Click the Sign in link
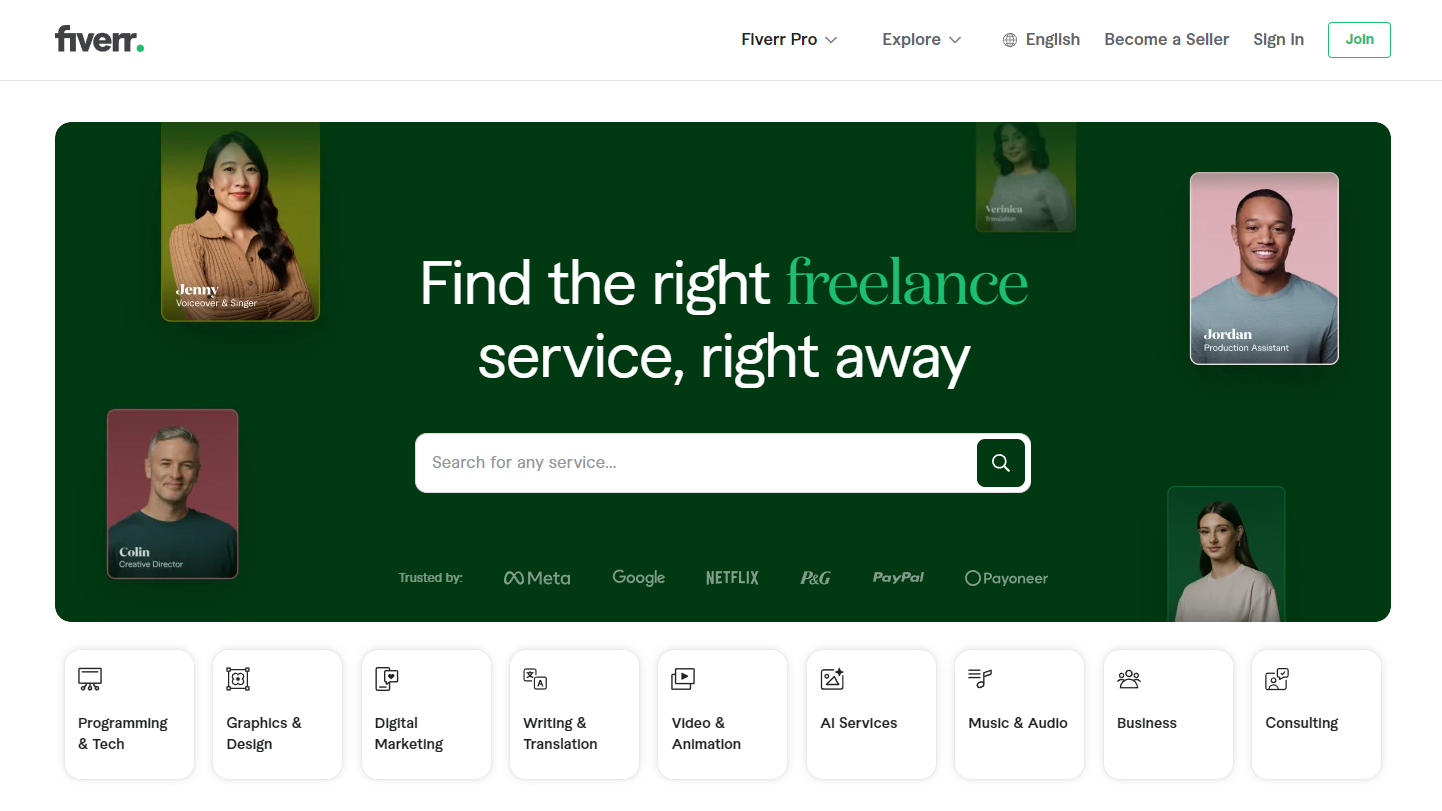Image resolution: width=1442 pixels, height=811 pixels. (1278, 40)
